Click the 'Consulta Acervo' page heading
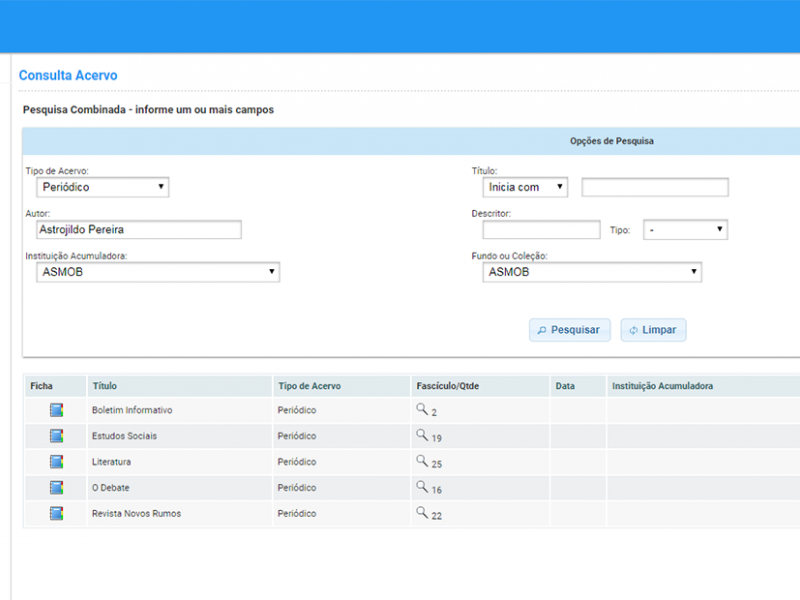The width and height of the screenshot is (800, 600). pyautogui.click(x=68, y=76)
